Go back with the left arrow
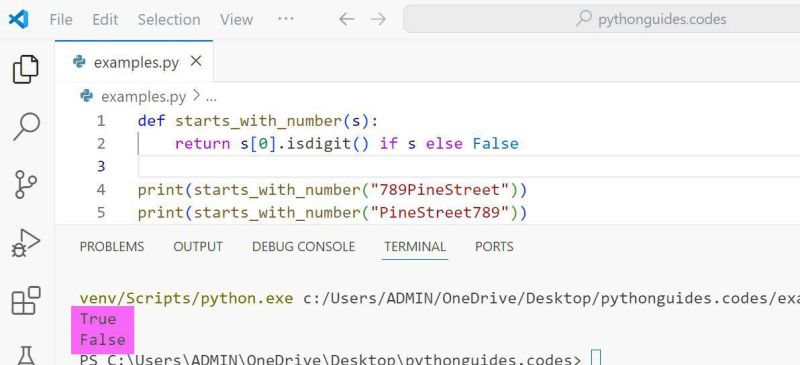The width and height of the screenshot is (800, 365). click(x=346, y=19)
